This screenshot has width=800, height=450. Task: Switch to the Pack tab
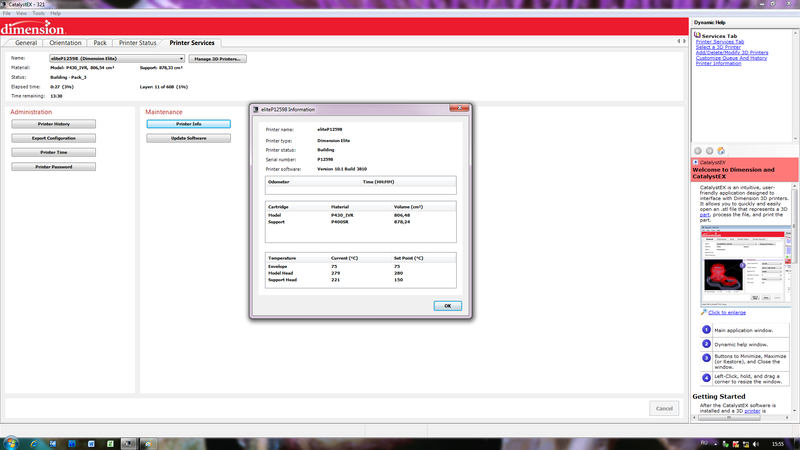tap(100, 43)
